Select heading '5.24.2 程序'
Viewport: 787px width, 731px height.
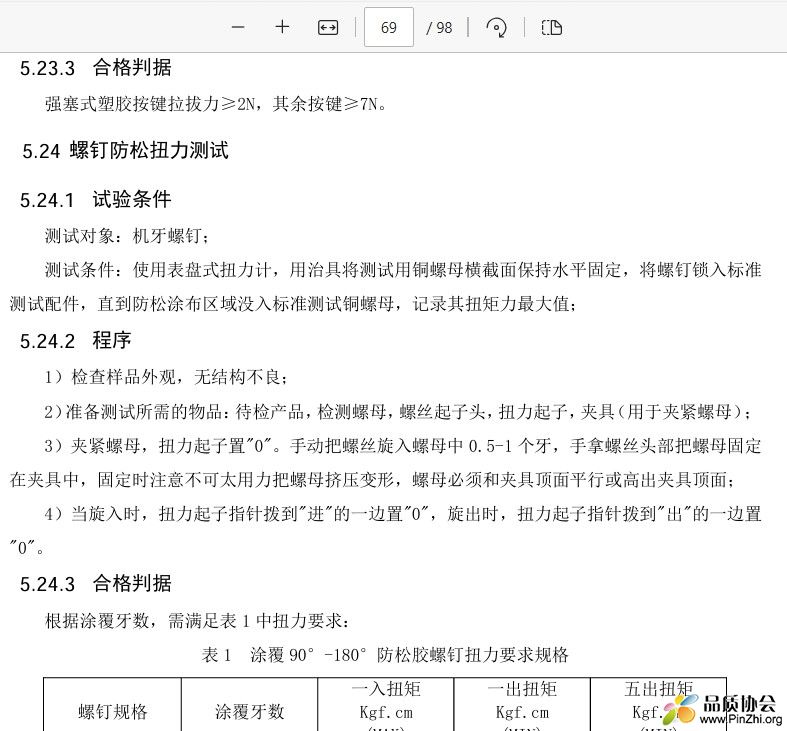[75, 341]
